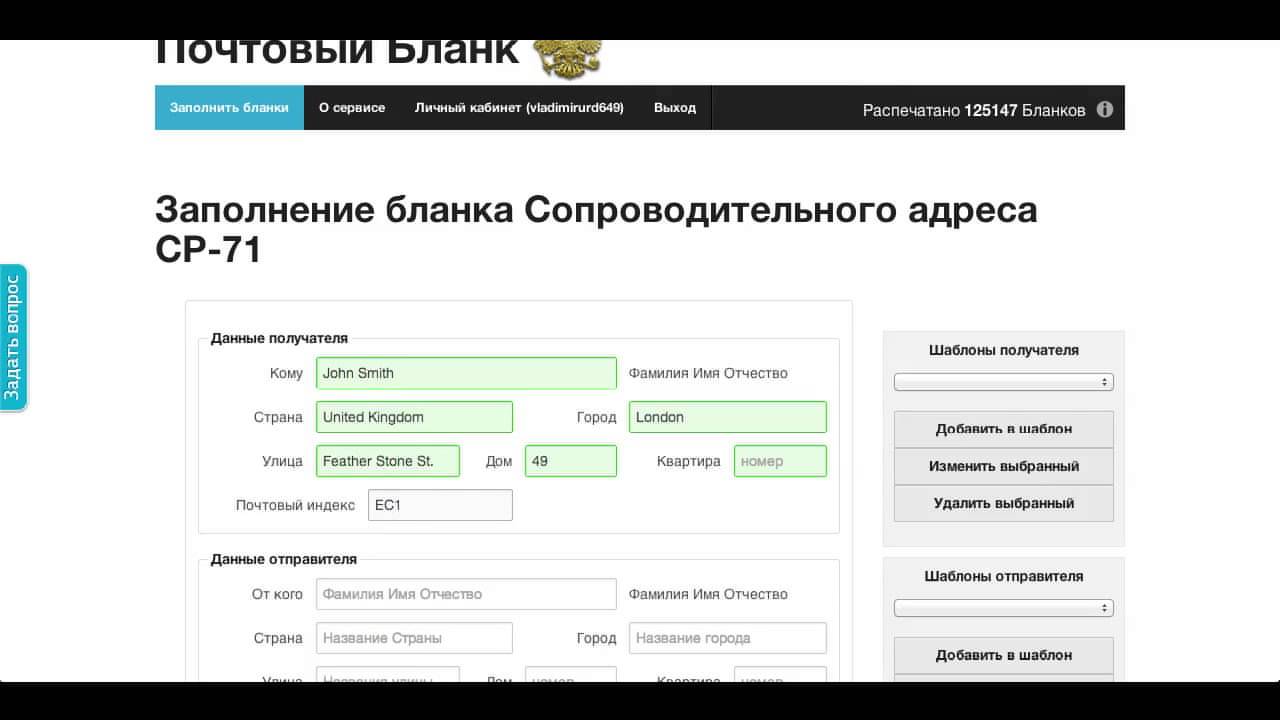The image size is (1280, 720).
Task: Click the heading Заполнение бланка Сопроводительного адреса
Action: point(596,229)
